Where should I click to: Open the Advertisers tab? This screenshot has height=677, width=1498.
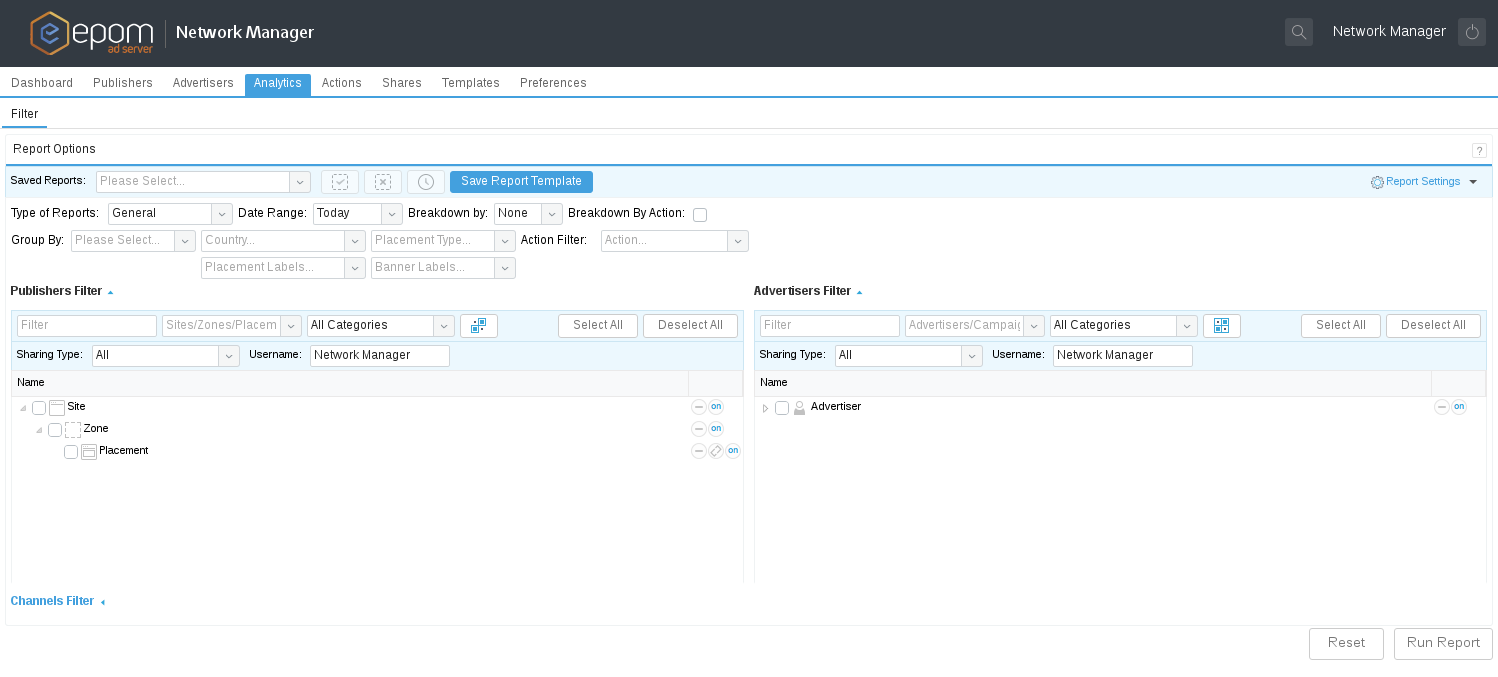tap(203, 84)
